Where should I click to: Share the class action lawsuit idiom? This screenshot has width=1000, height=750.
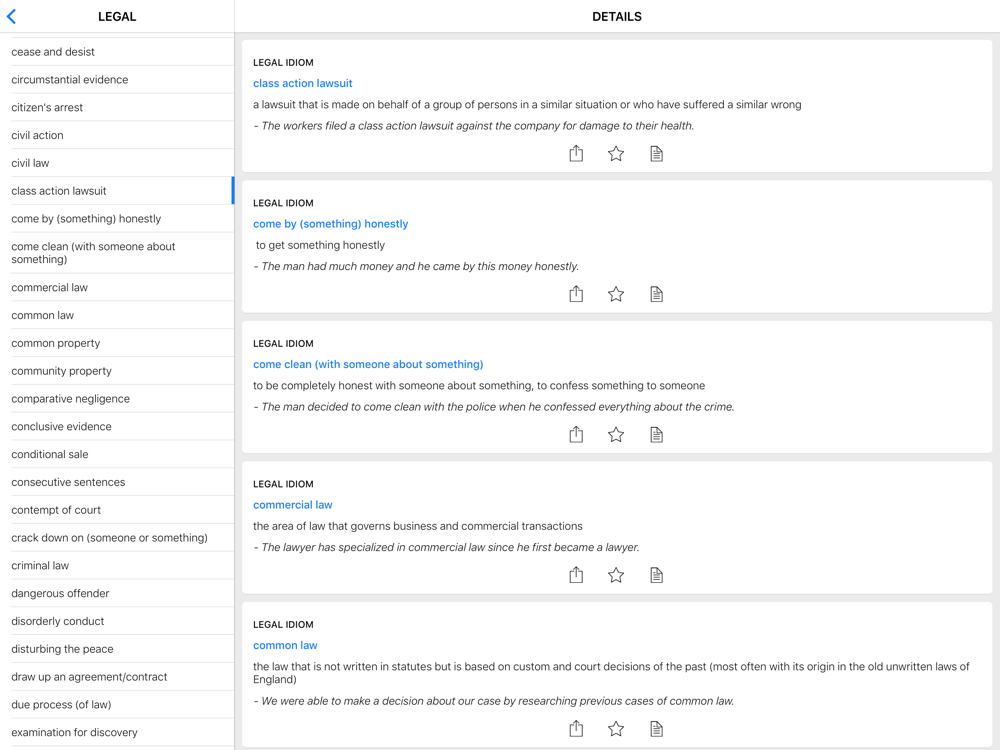pyautogui.click(x=576, y=153)
